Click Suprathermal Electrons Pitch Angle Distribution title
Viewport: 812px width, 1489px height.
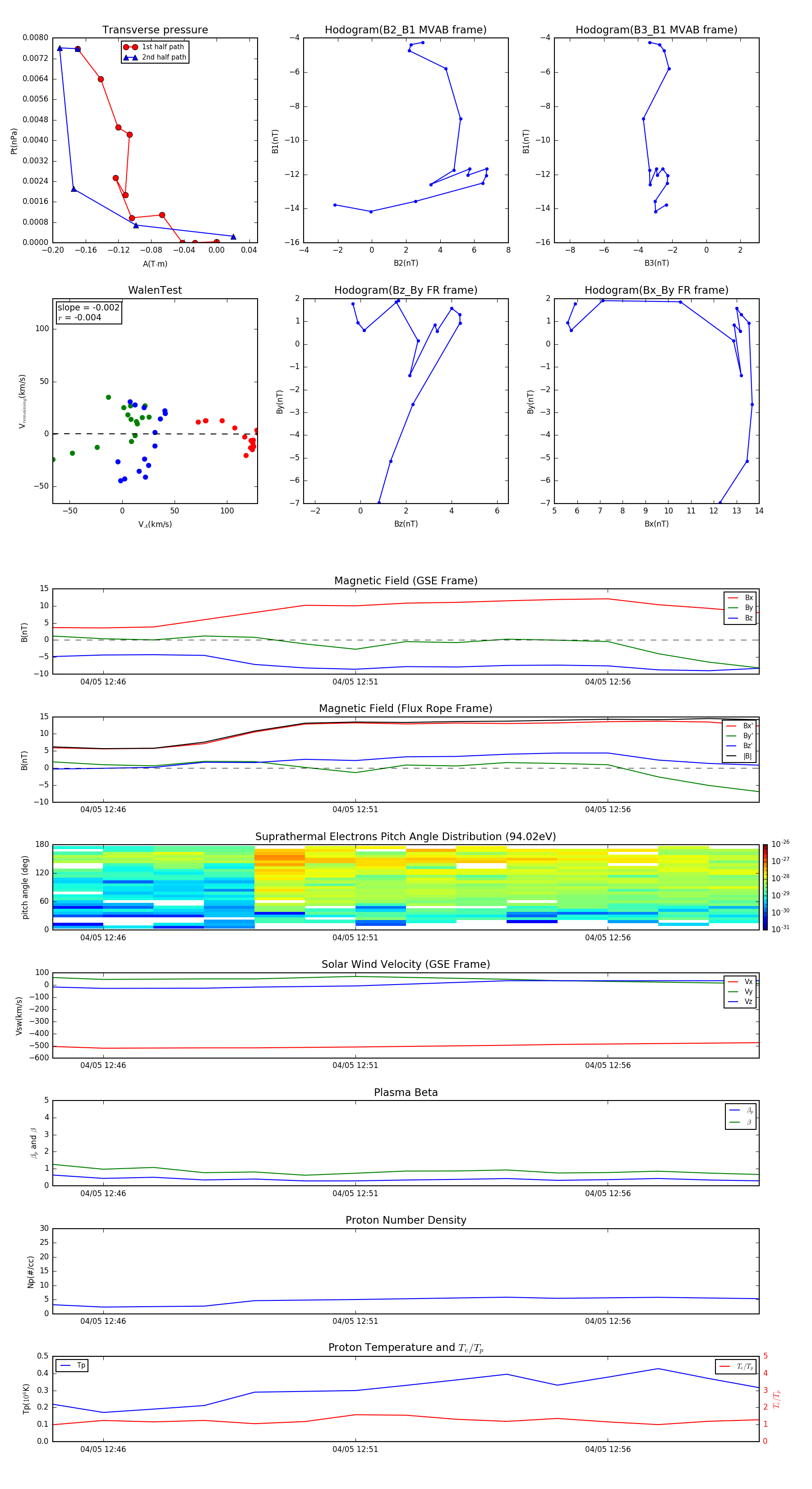(406, 837)
